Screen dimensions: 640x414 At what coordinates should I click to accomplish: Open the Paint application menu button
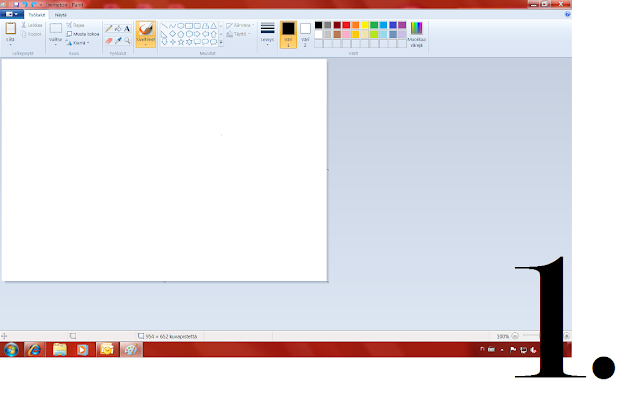point(11,14)
